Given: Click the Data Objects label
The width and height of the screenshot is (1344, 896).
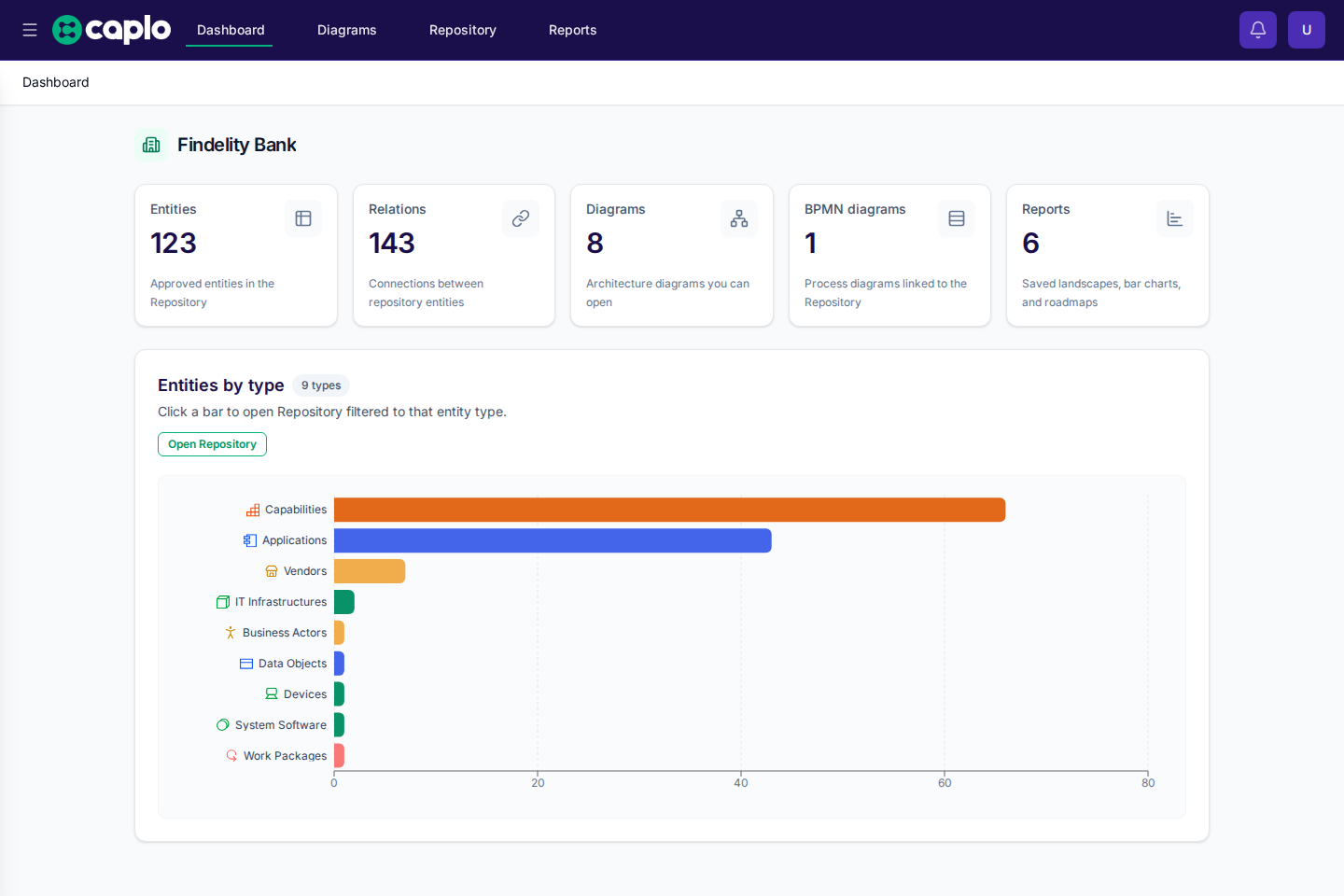Looking at the screenshot, I should [293, 664].
